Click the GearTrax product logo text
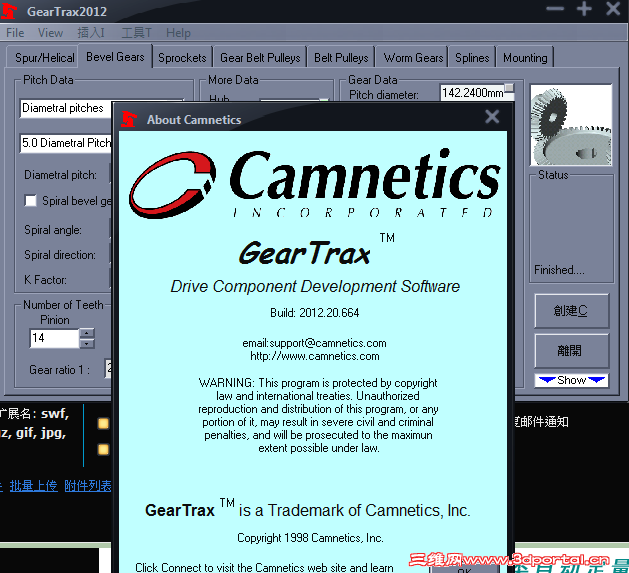629x573 pixels. tap(305, 253)
